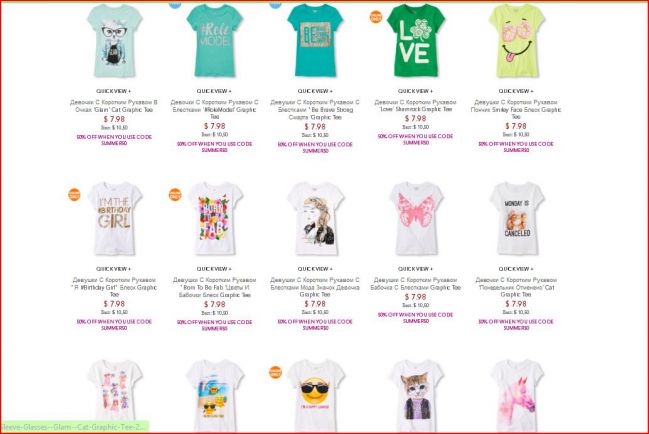Click the blue badge above the Role Model tee
This screenshot has height=434, width=649.
[175, 5]
